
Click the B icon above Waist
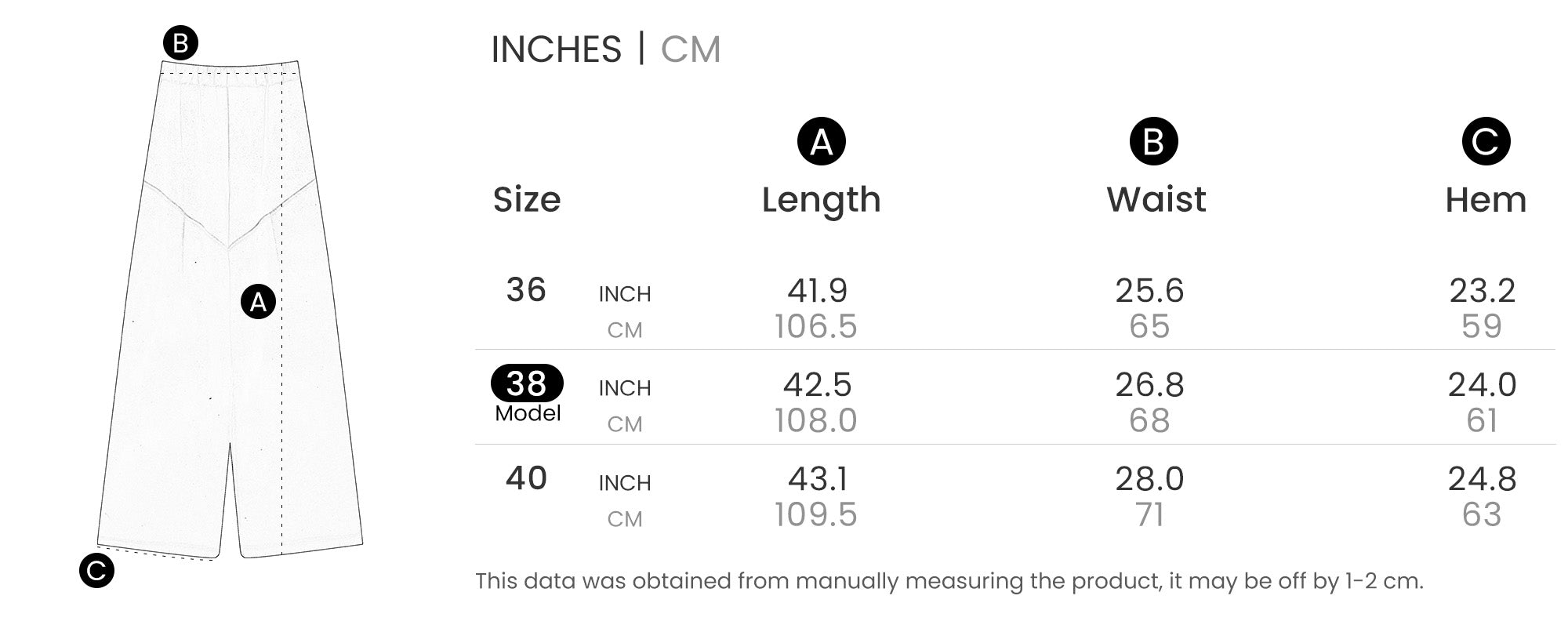point(1153,142)
